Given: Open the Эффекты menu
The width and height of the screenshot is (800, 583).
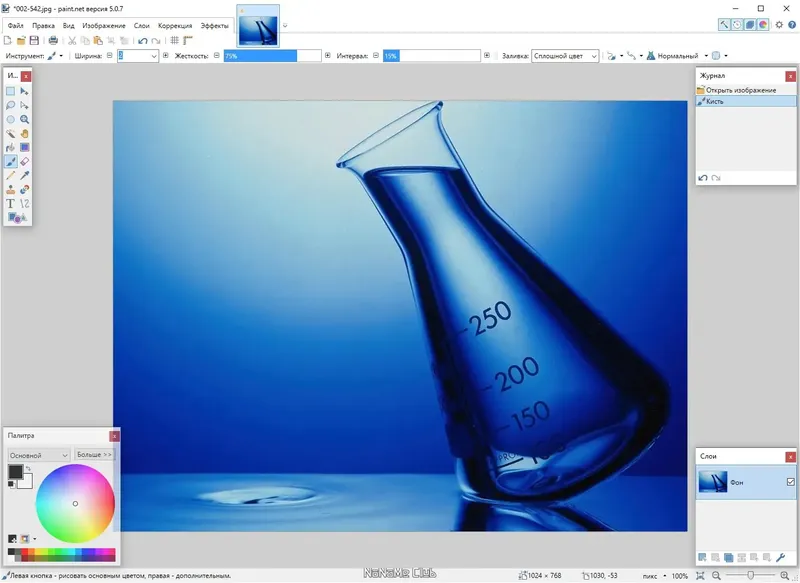Looking at the screenshot, I should pyautogui.click(x=214, y=25).
